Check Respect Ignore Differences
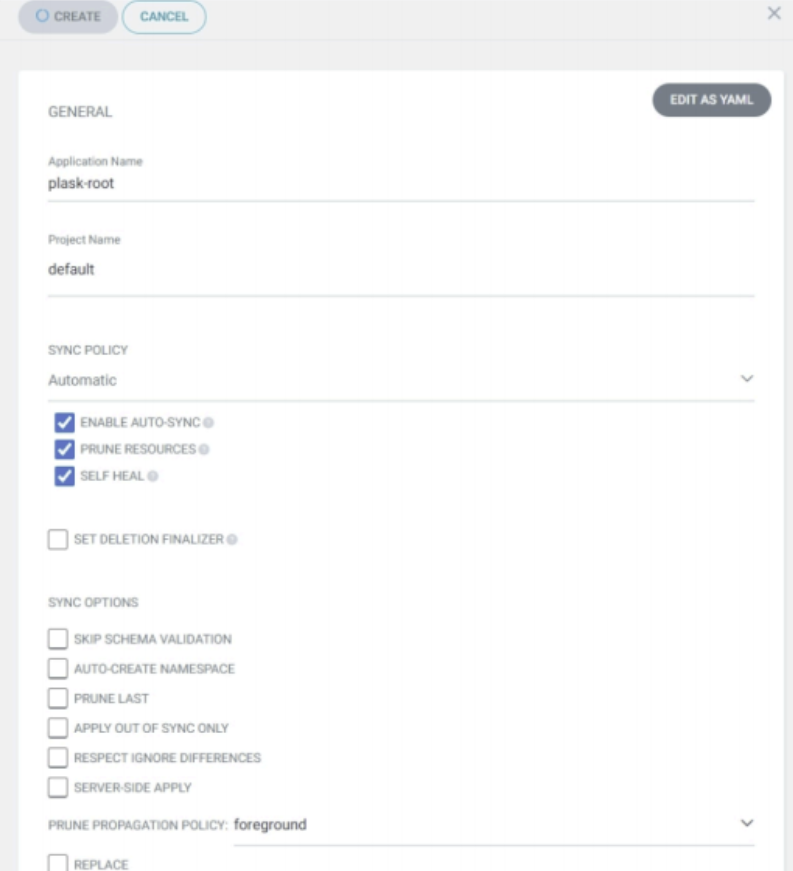The width and height of the screenshot is (793, 871). (x=58, y=758)
